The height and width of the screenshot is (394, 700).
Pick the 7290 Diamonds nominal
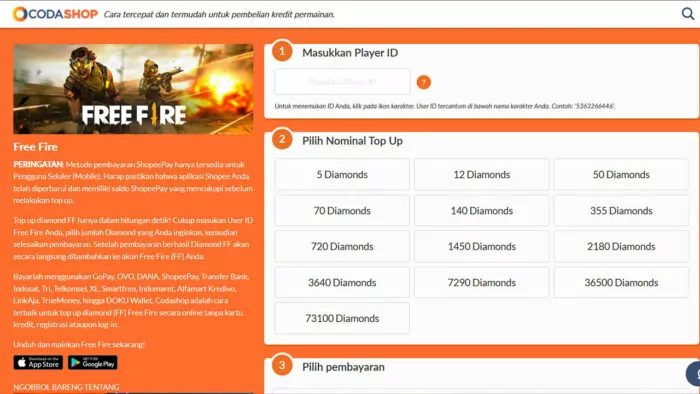[x=482, y=282]
